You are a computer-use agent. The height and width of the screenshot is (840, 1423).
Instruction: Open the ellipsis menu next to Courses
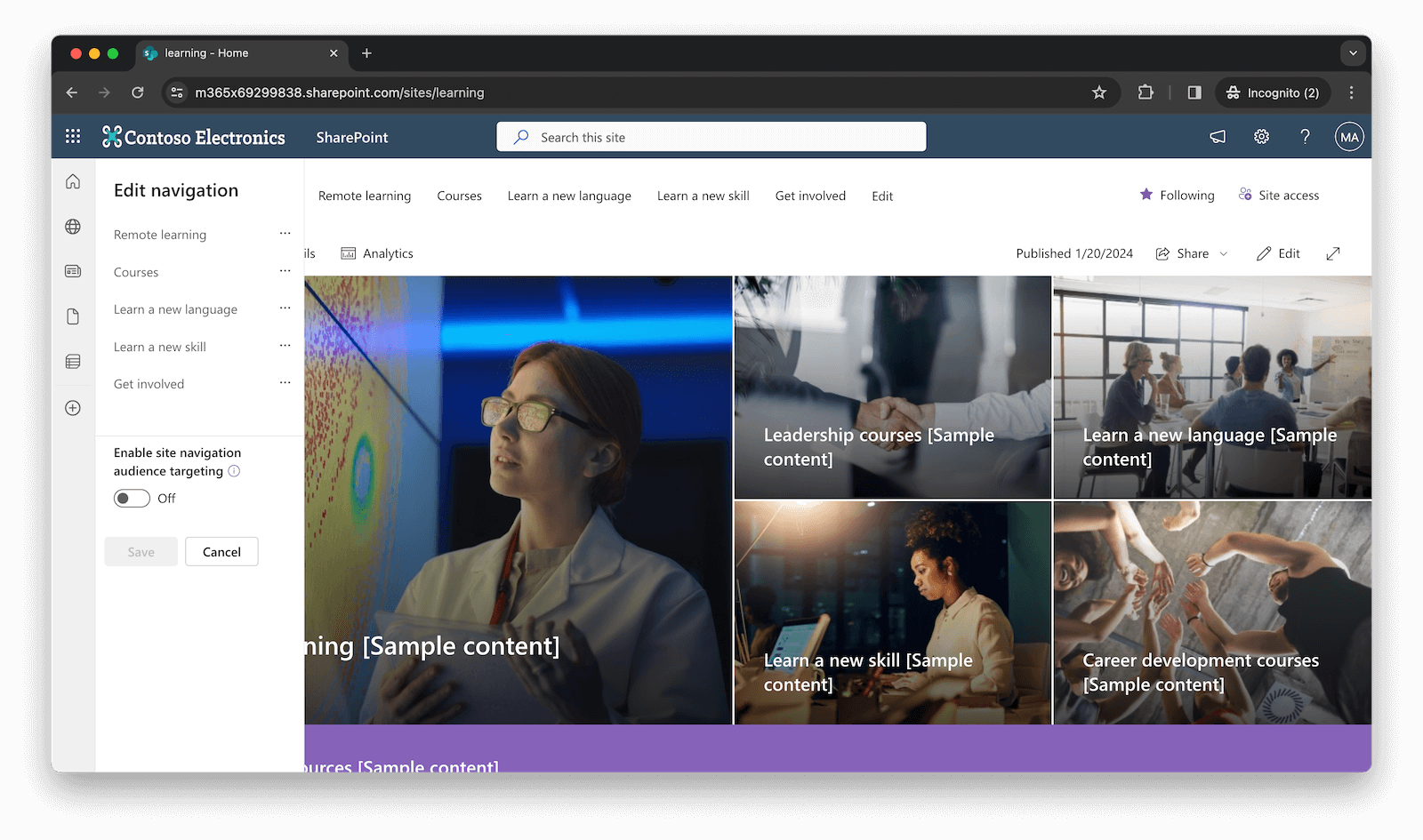[x=285, y=270]
